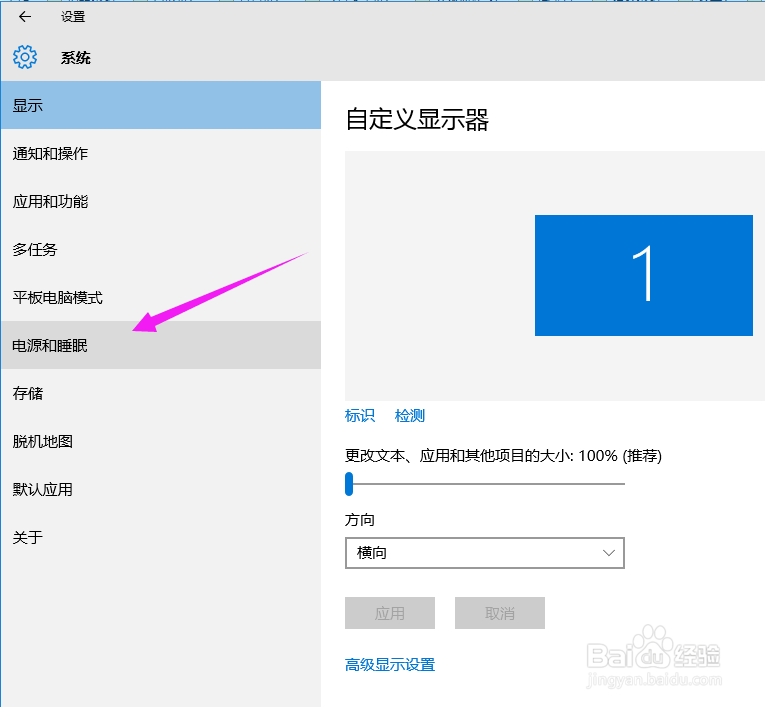765x707 pixels.
Task: Open 存储 settings page
Action: pyautogui.click(x=161, y=393)
